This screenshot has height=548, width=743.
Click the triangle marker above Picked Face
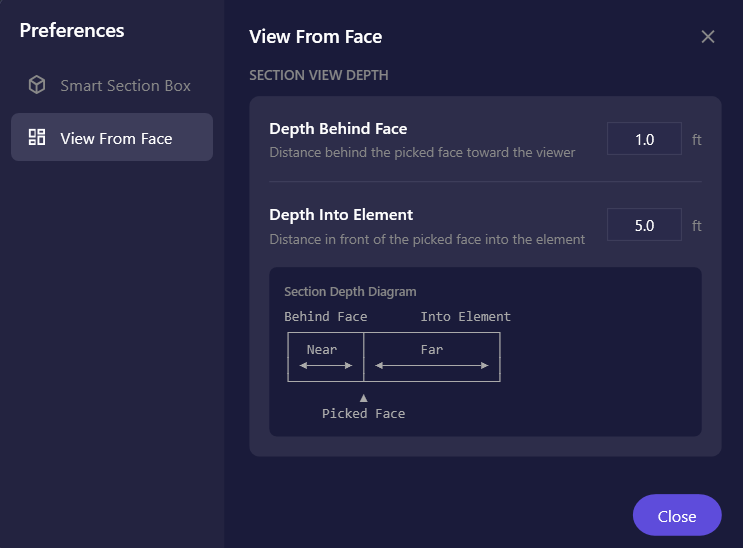[363, 398]
